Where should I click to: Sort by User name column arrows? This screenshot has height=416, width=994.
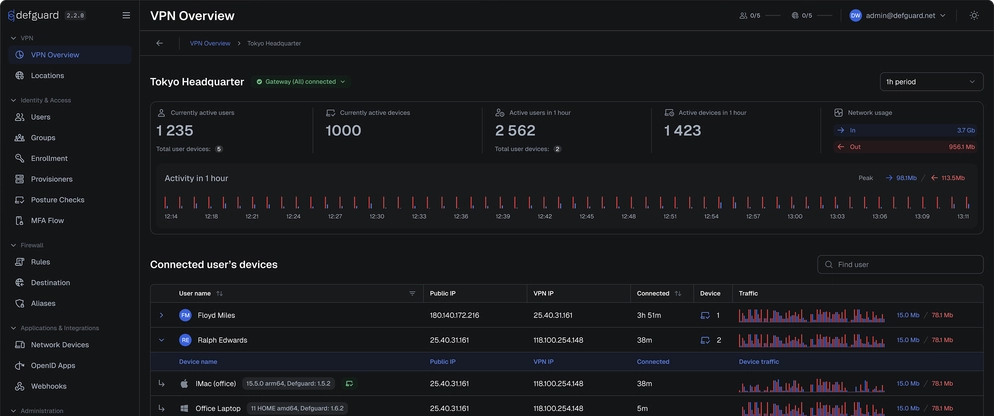pos(219,294)
